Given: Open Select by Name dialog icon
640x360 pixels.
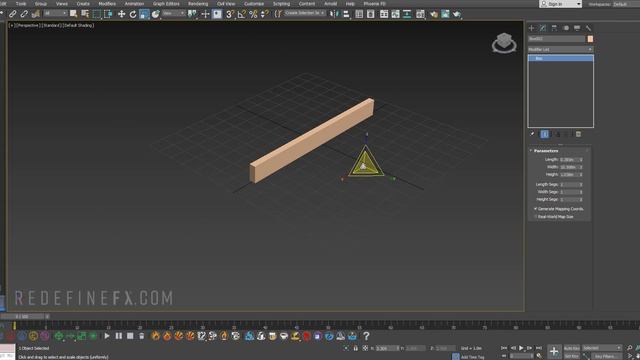Looking at the screenshot, I should [85, 14].
